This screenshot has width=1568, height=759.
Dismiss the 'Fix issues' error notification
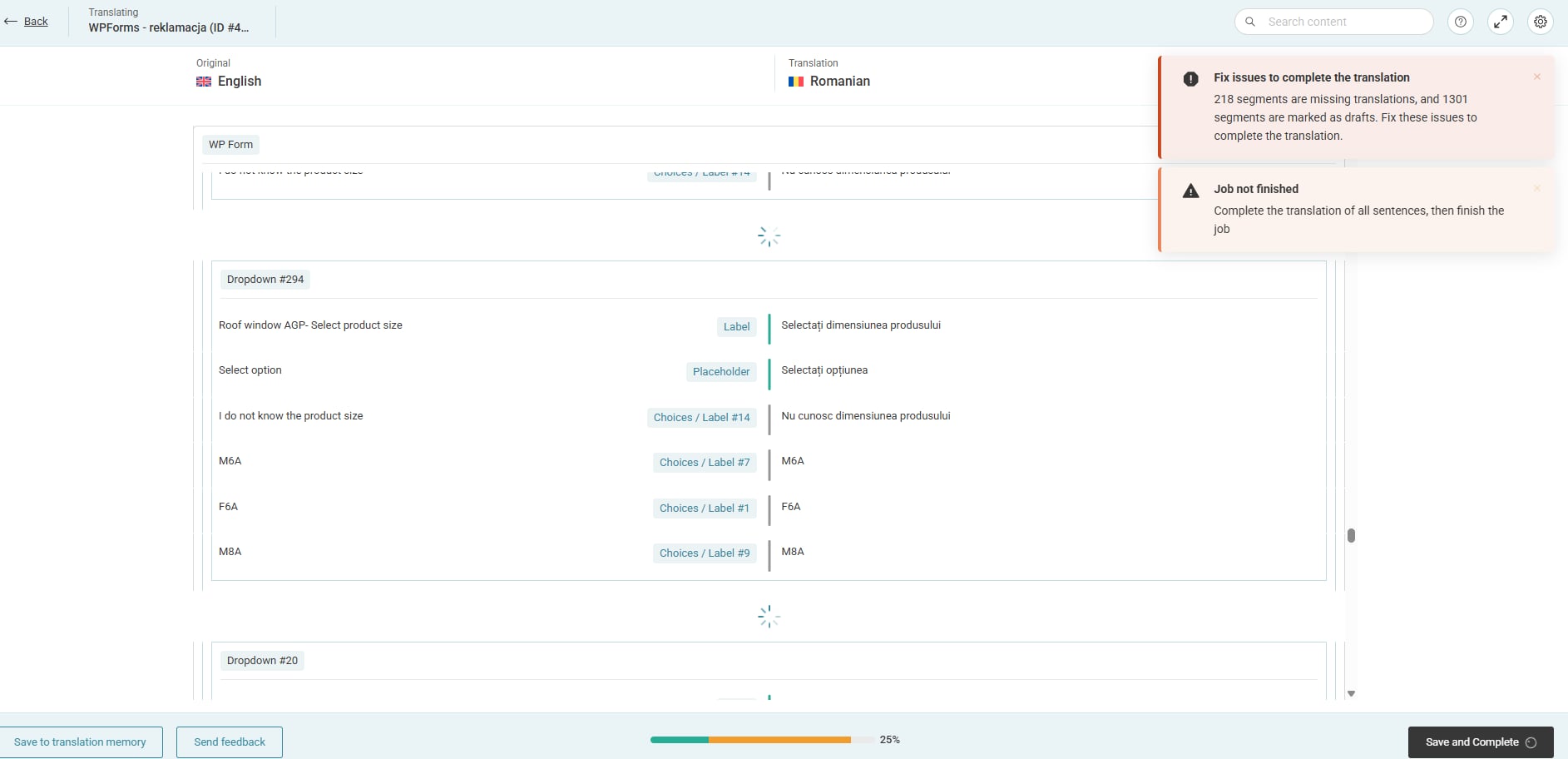[x=1537, y=77]
